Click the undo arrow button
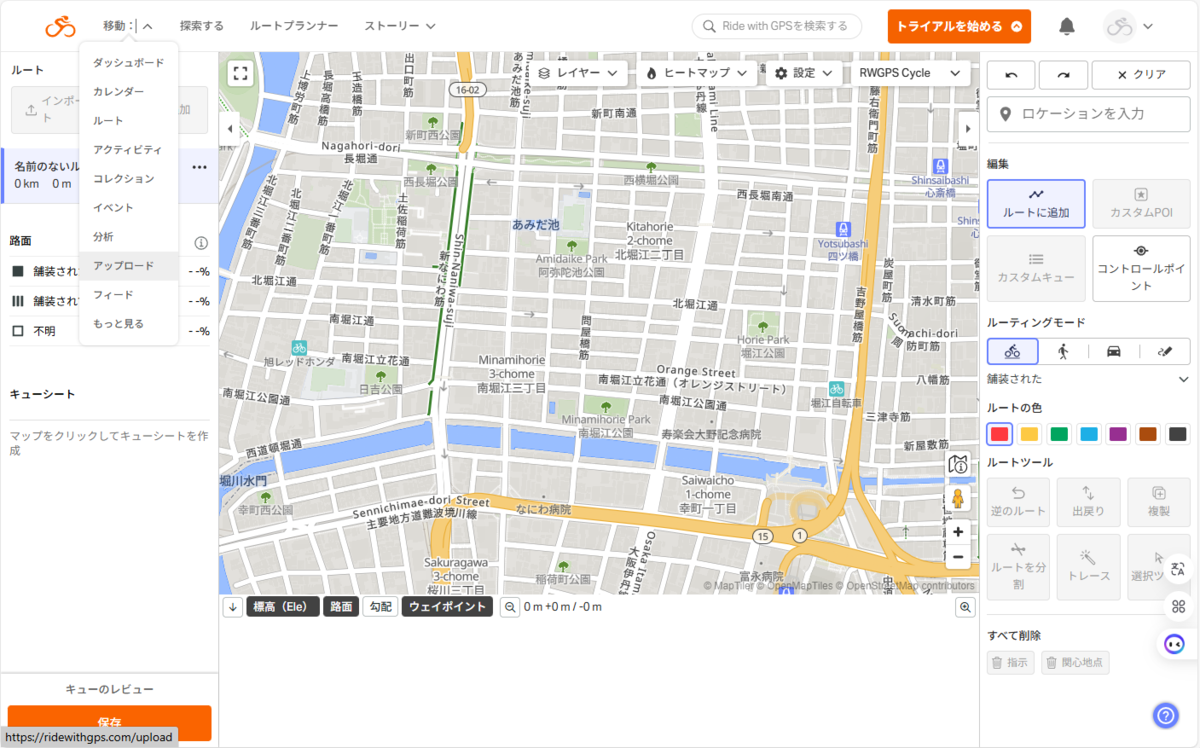Image resolution: width=1200 pixels, height=748 pixels. tap(1011, 75)
